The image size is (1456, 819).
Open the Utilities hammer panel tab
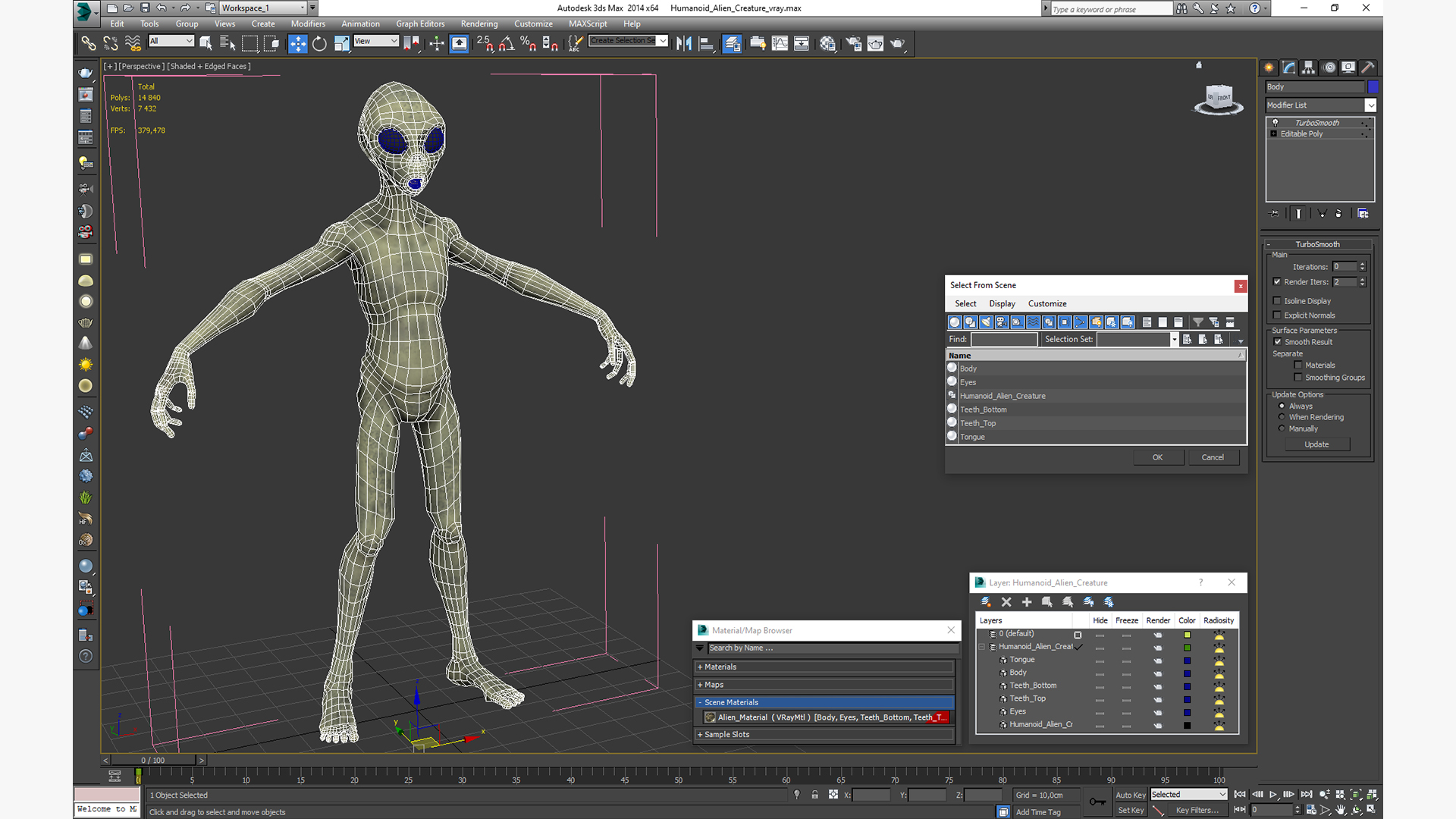[x=1368, y=67]
